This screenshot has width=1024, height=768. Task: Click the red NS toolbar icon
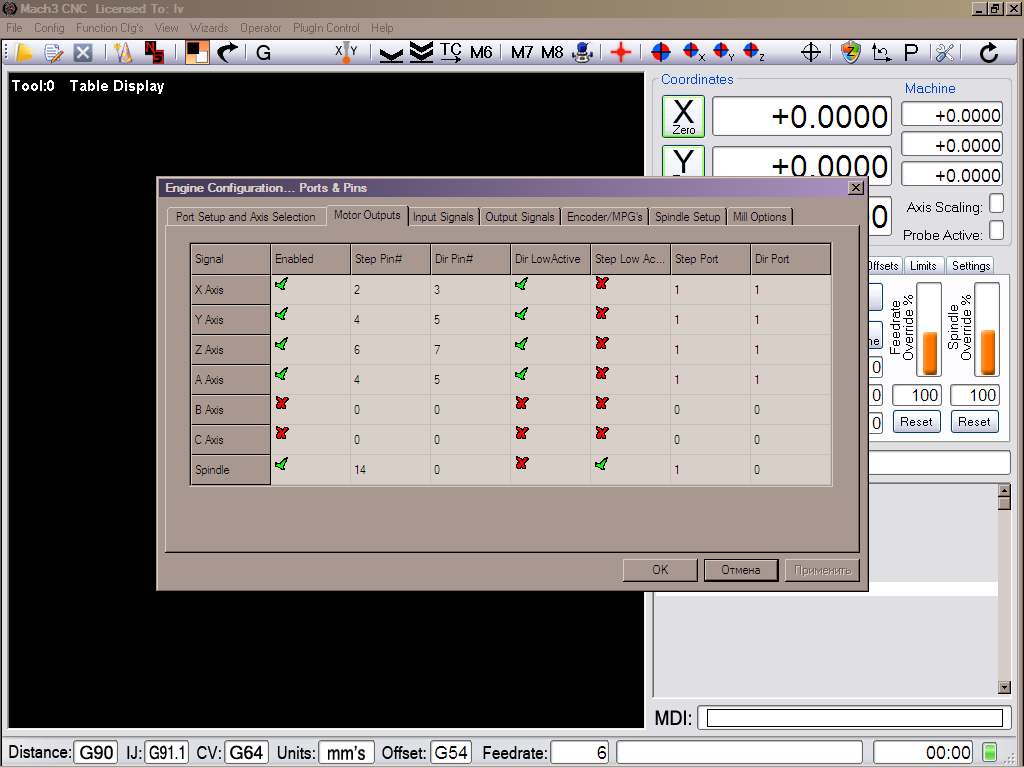[x=154, y=52]
